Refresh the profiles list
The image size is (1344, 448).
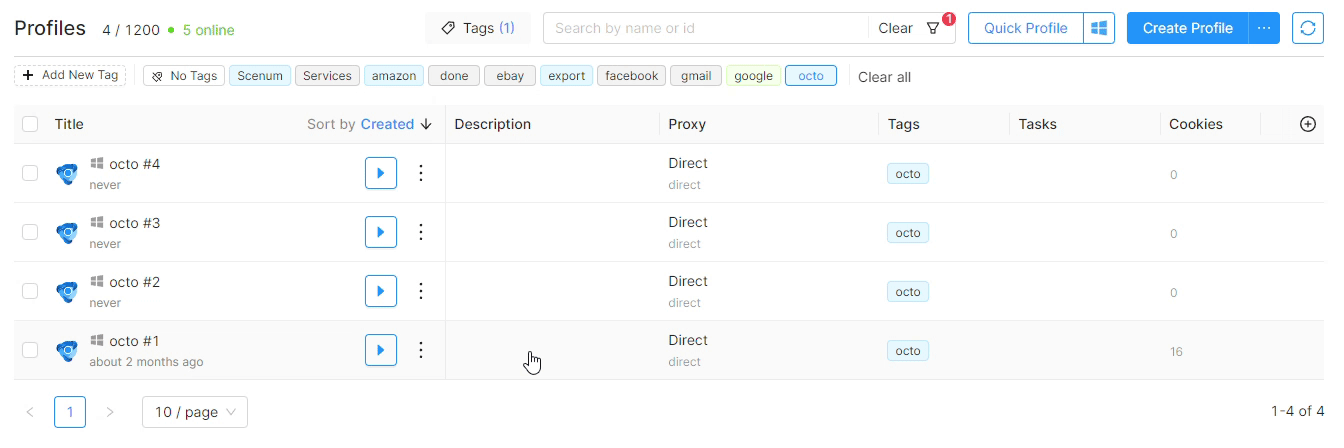pyautogui.click(x=1308, y=28)
